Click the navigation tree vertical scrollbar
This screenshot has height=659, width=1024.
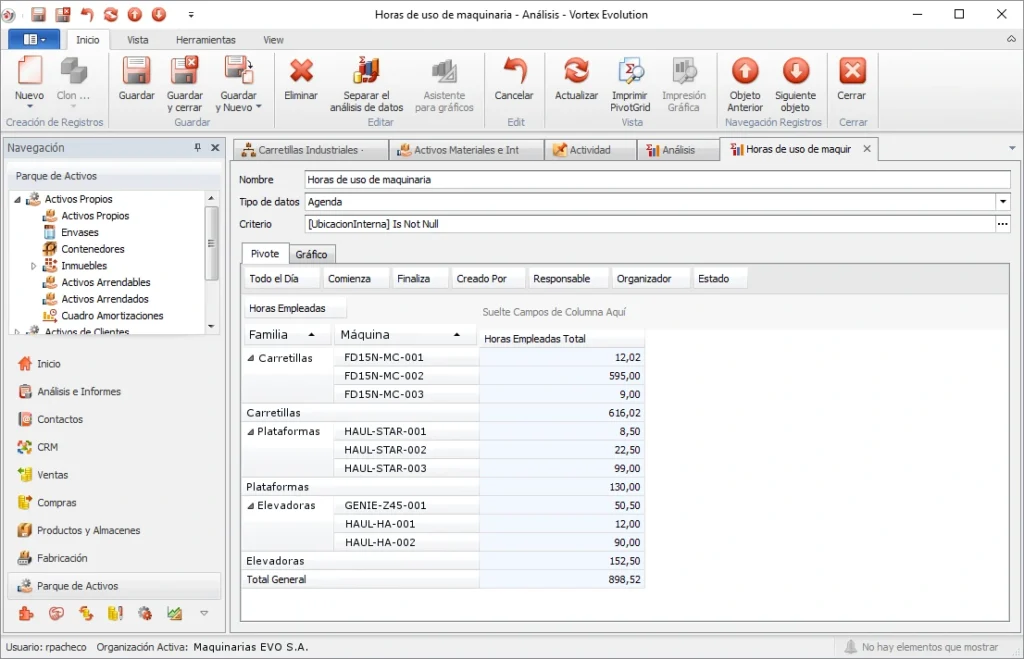pyautogui.click(x=211, y=261)
